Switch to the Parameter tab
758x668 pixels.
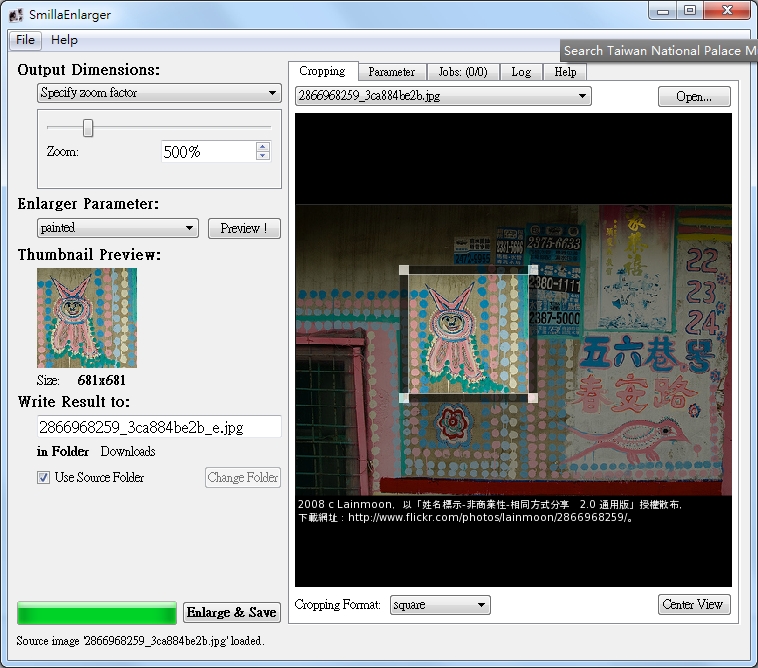point(392,72)
